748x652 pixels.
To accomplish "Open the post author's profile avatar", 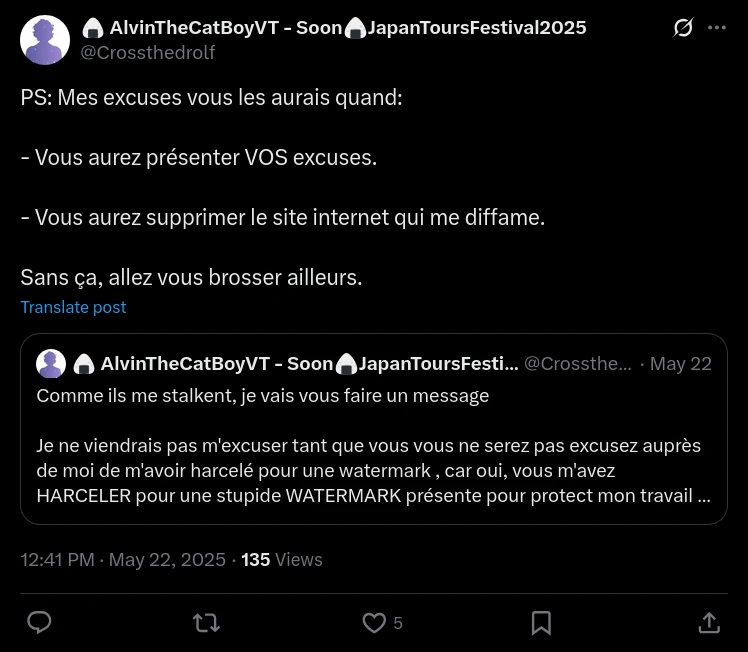I will click(45, 40).
